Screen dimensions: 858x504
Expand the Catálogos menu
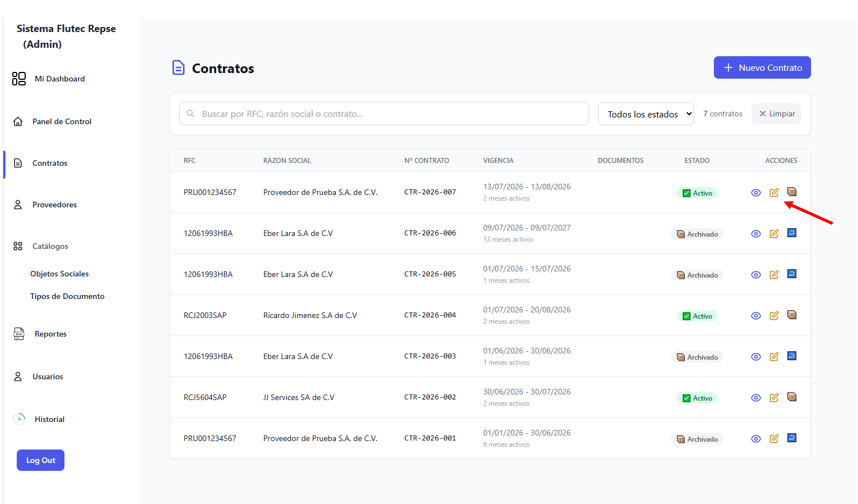pos(41,246)
